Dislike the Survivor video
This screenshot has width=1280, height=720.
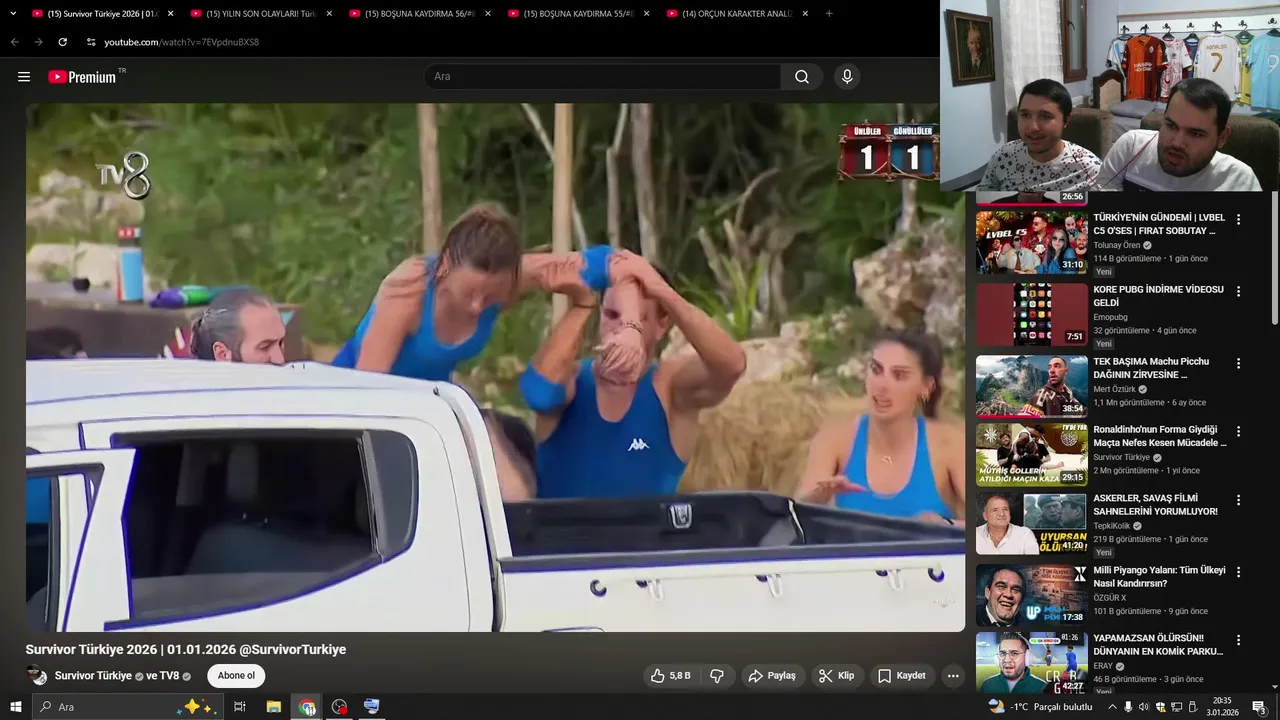pos(717,676)
